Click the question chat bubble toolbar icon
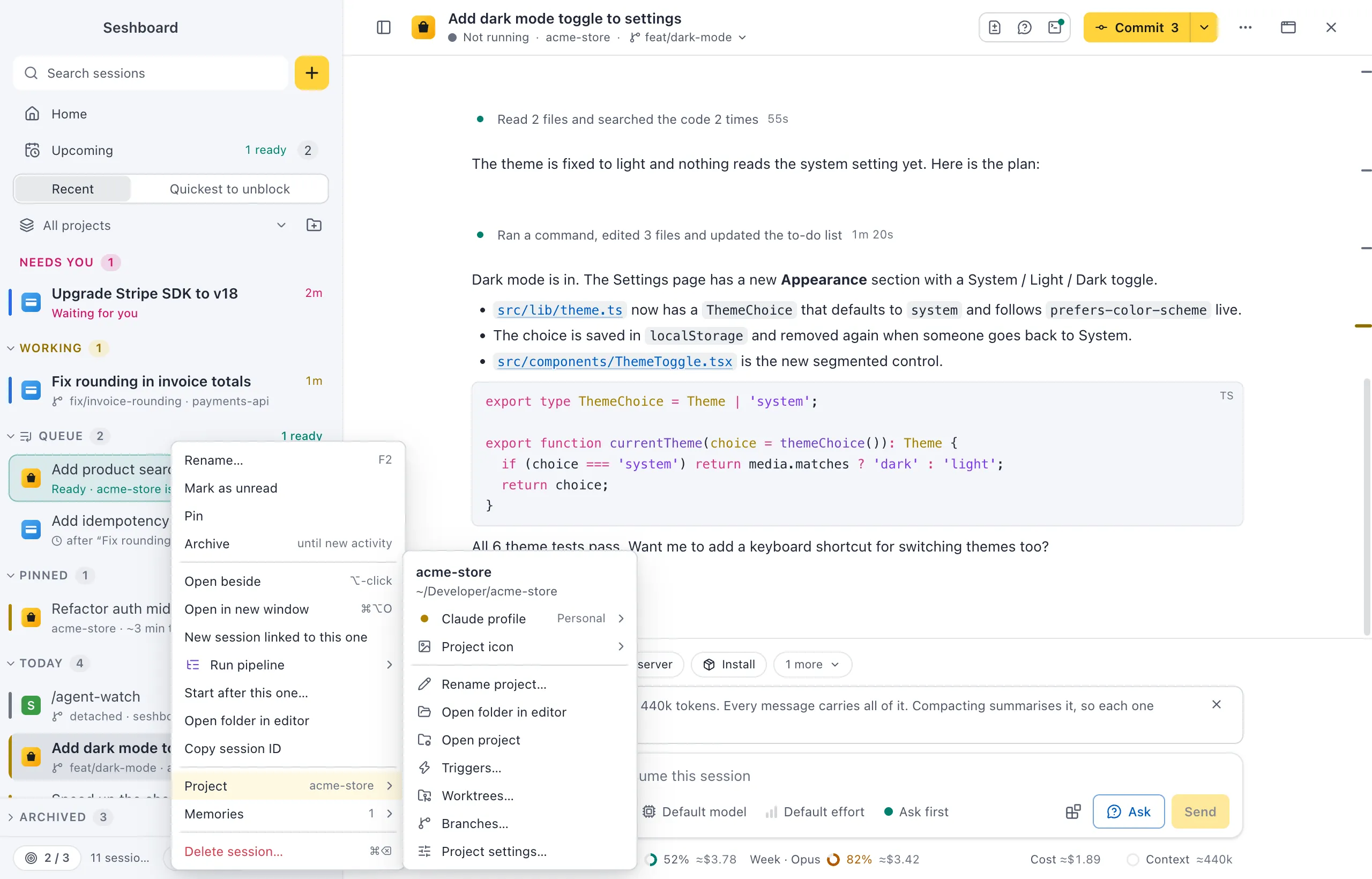This screenshot has height=879, width=1372. pyautogui.click(x=1024, y=27)
